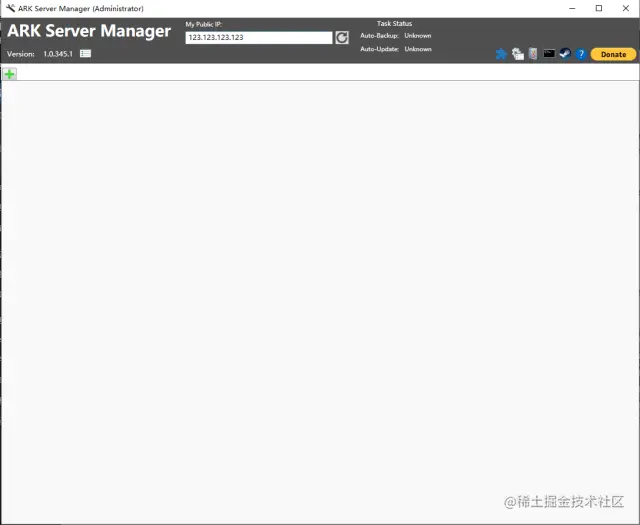The image size is (640, 525).
Task: Click the yellow Donate button
Action: click(x=613, y=54)
